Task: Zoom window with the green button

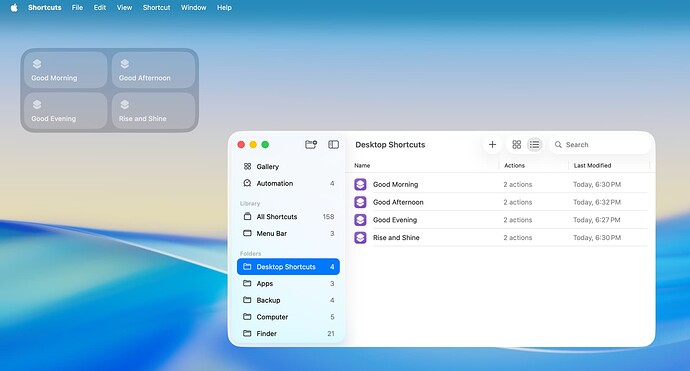Action: pos(265,144)
